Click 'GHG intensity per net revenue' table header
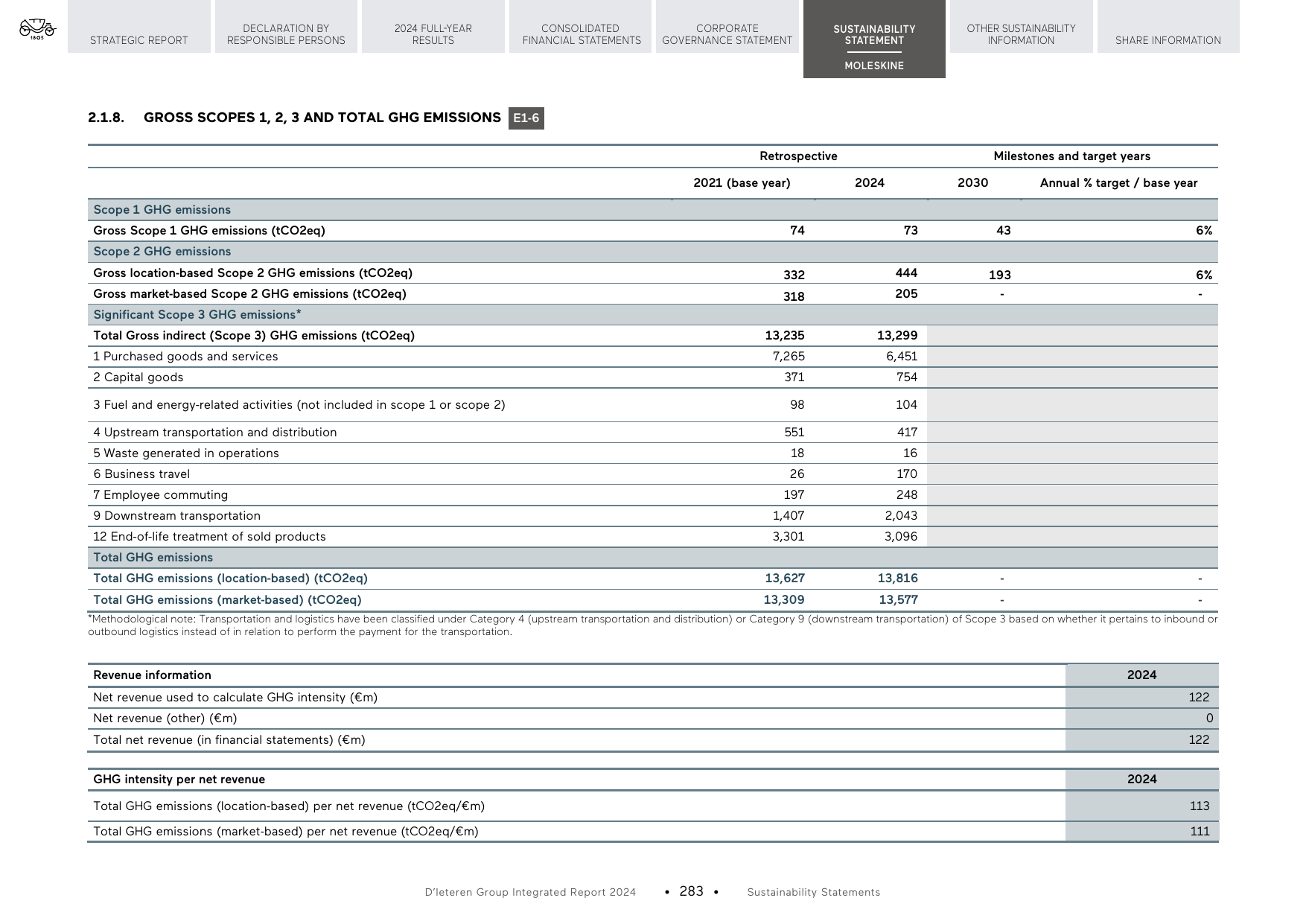Screen dimensions: 1306x924 (x=179, y=780)
